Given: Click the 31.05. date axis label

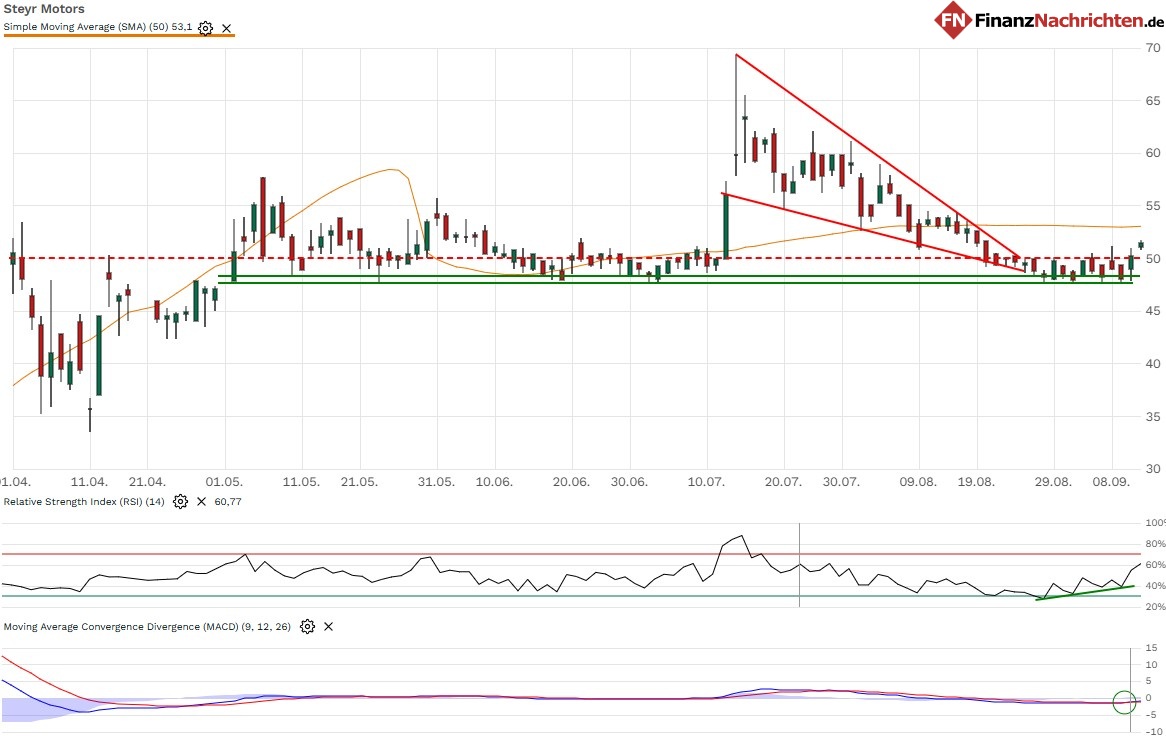Looking at the screenshot, I should point(436,481).
